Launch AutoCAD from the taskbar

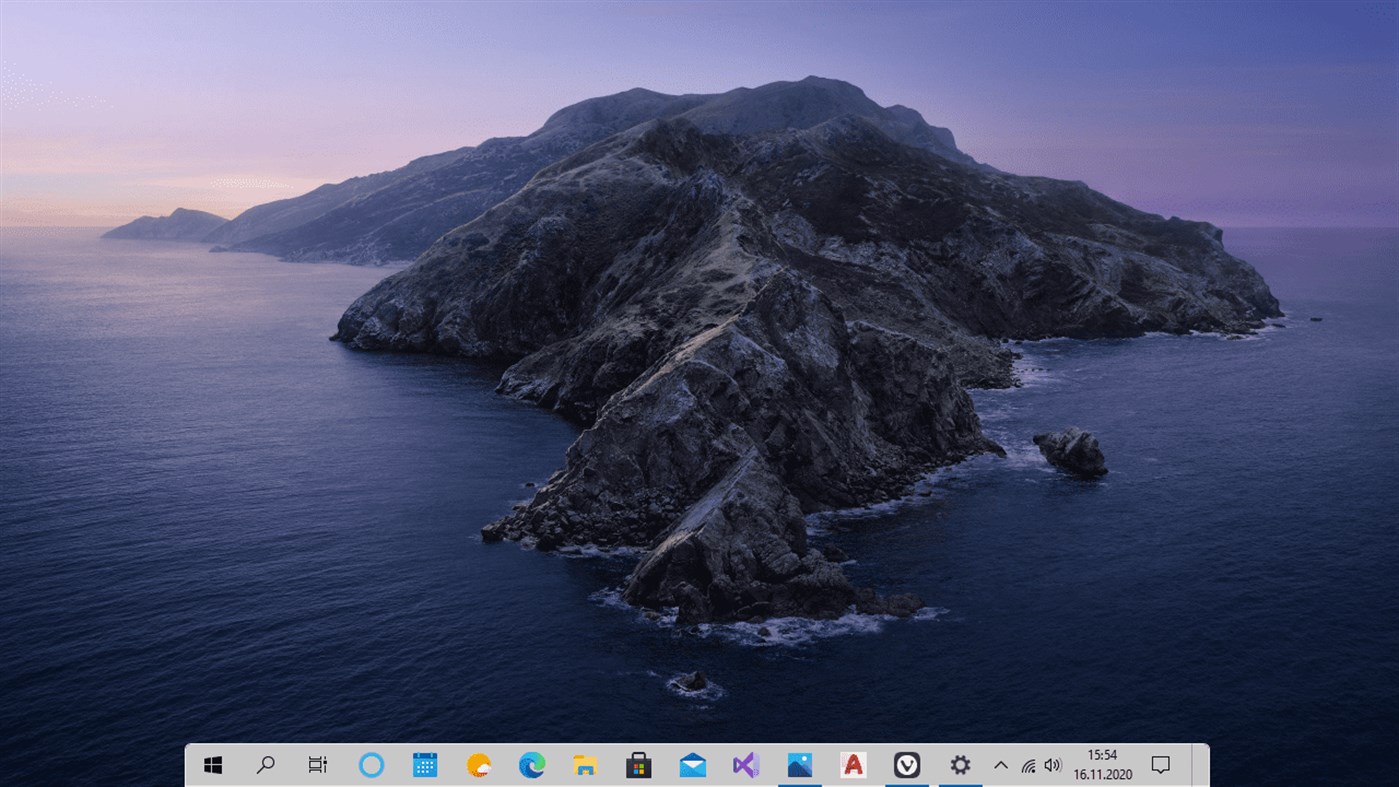pos(852,764)
